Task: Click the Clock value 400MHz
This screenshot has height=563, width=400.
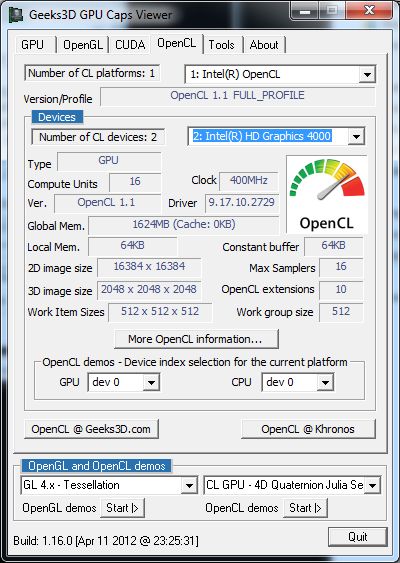Action: tap(248, 181)
